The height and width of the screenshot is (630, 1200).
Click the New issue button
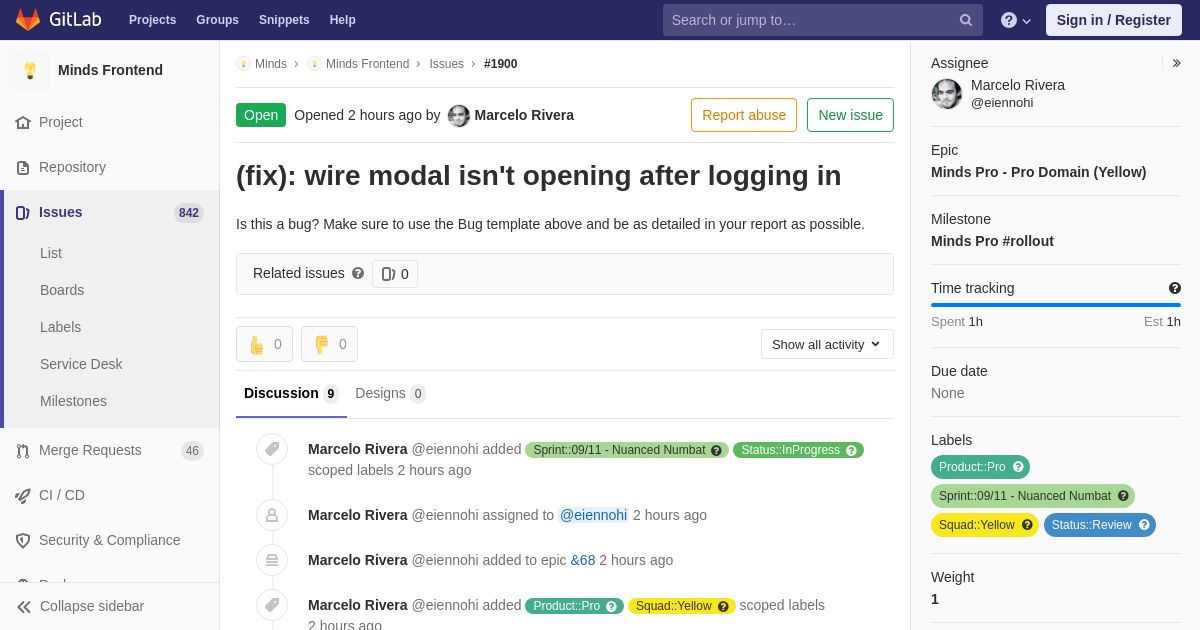click(850, 115)
